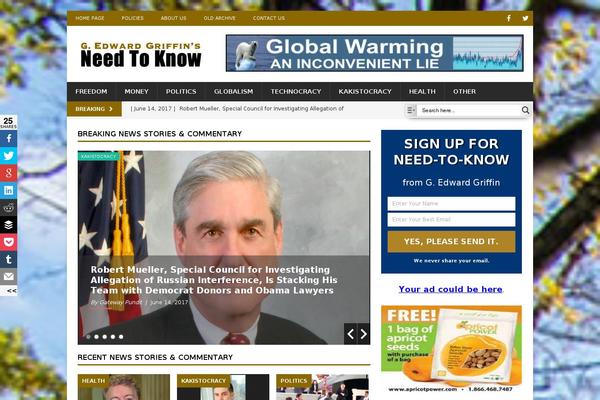This screenshot has height=400, width=600.
Task: Open the Politics category in main nav
Action: pyautogui.click(x=181, y=91)
